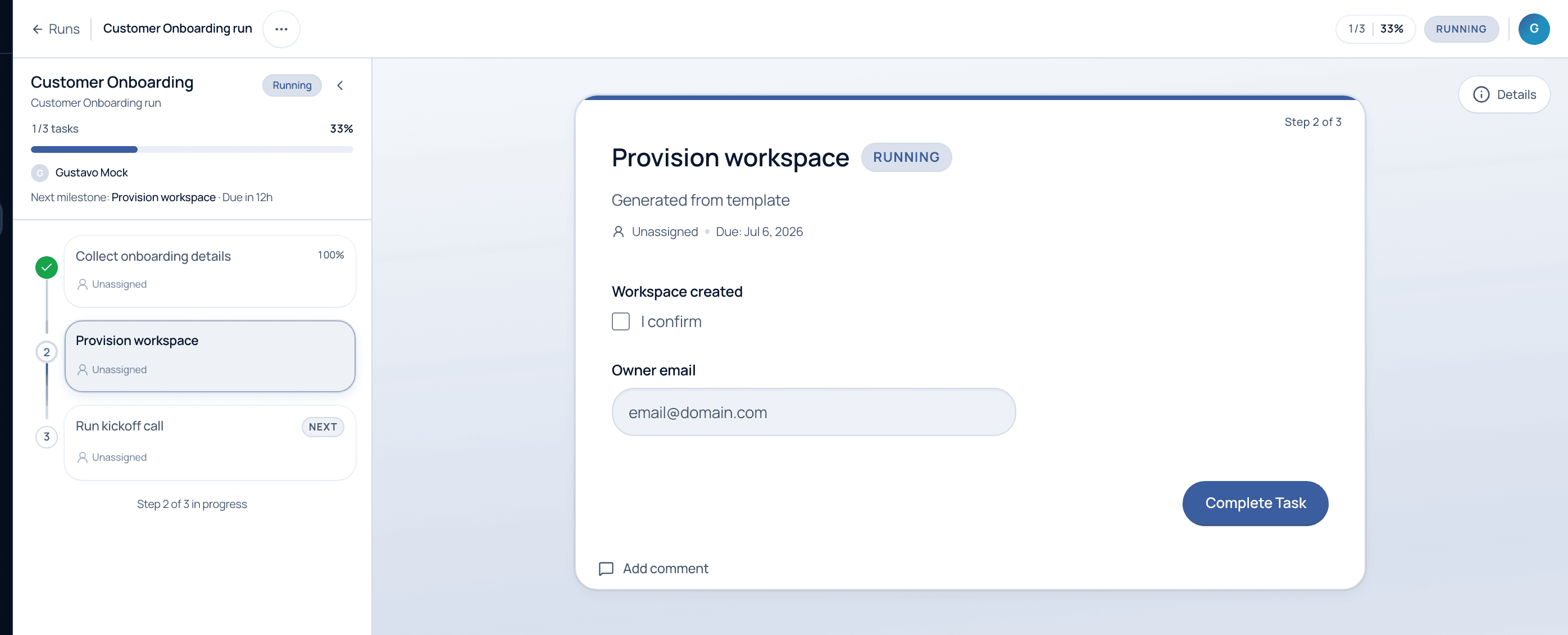Click Add comment link
Viewport: 1568px width, 635px height.
(x=665, y=568)
